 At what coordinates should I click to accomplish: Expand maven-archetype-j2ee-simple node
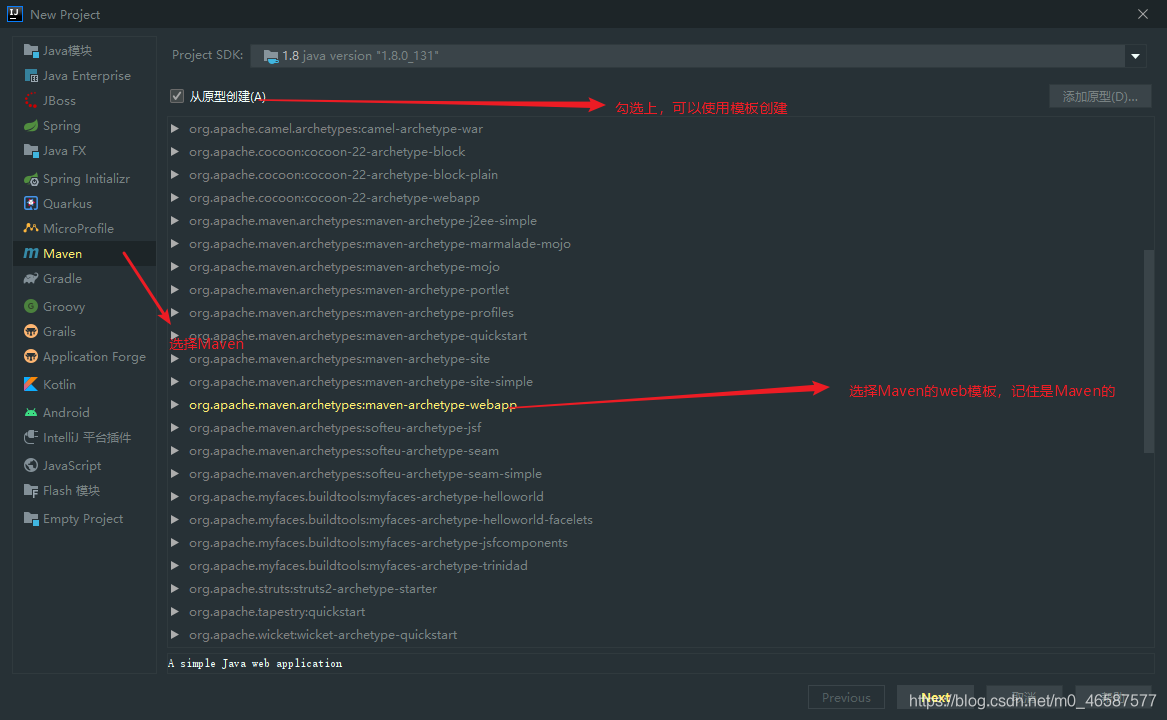[175, 221]
